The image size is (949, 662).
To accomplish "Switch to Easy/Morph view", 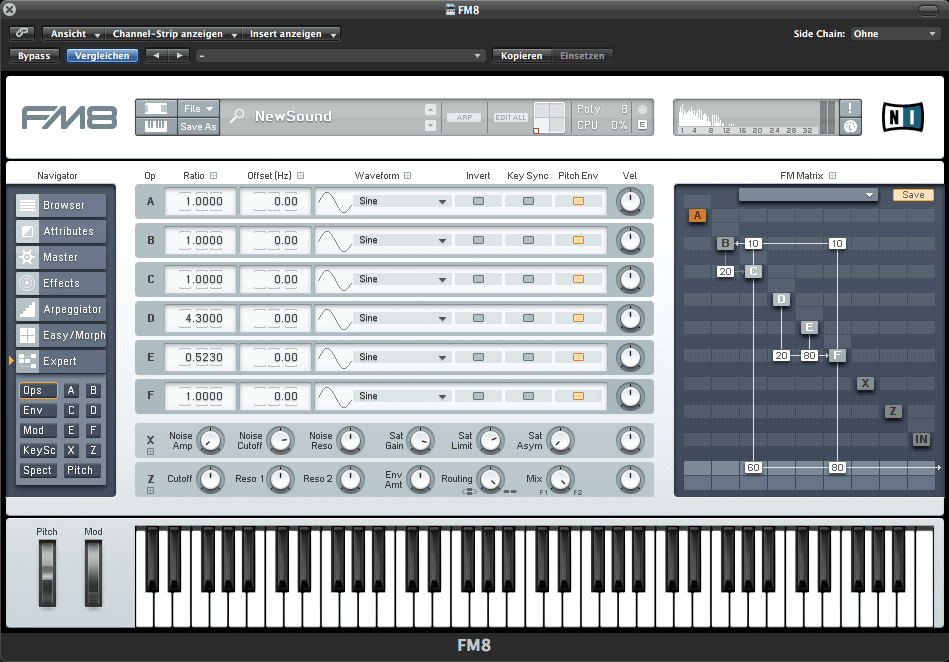I will pyautogui.click(x=59, y=335).
